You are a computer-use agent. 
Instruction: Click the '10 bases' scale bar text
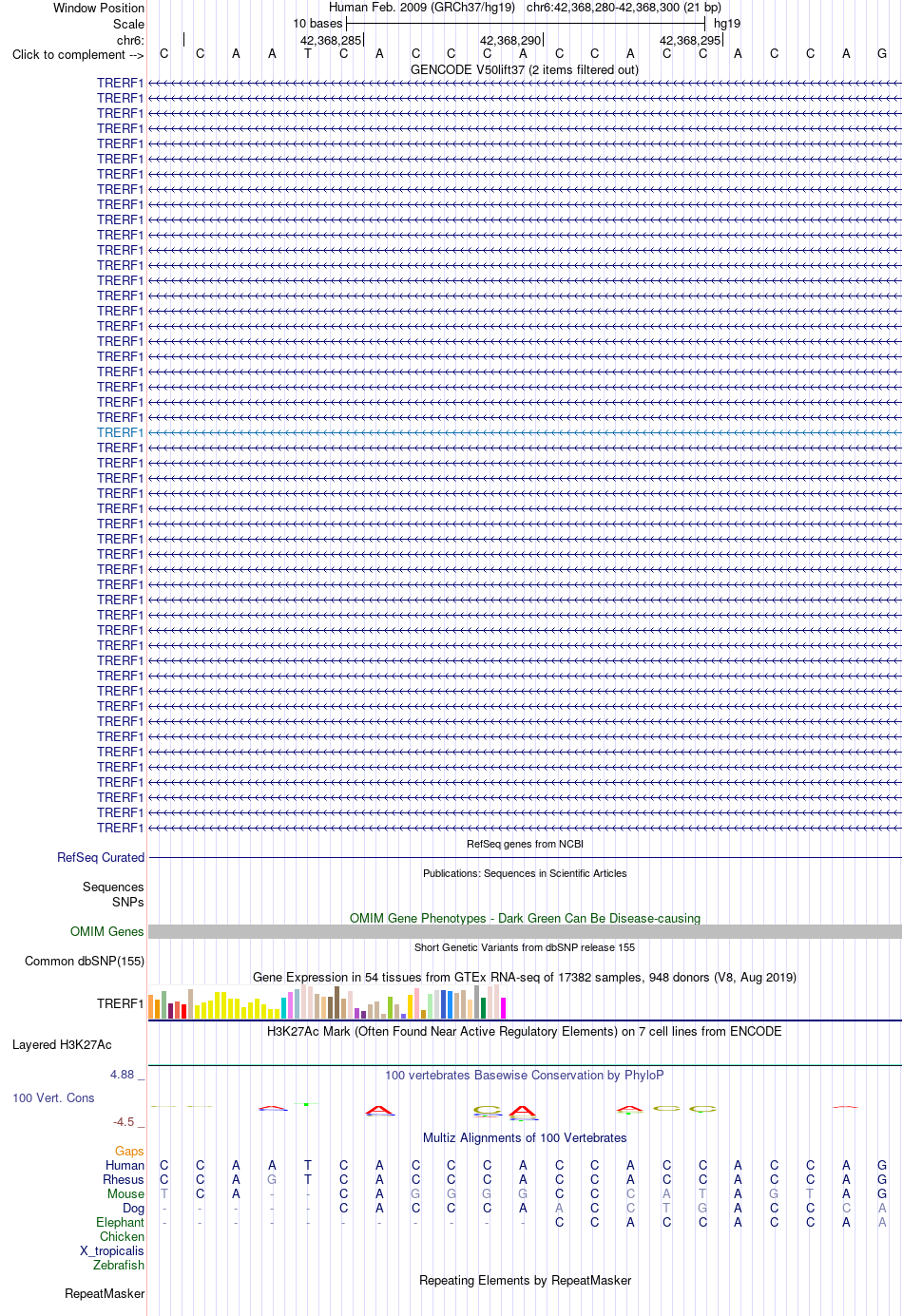pos(317,23)
